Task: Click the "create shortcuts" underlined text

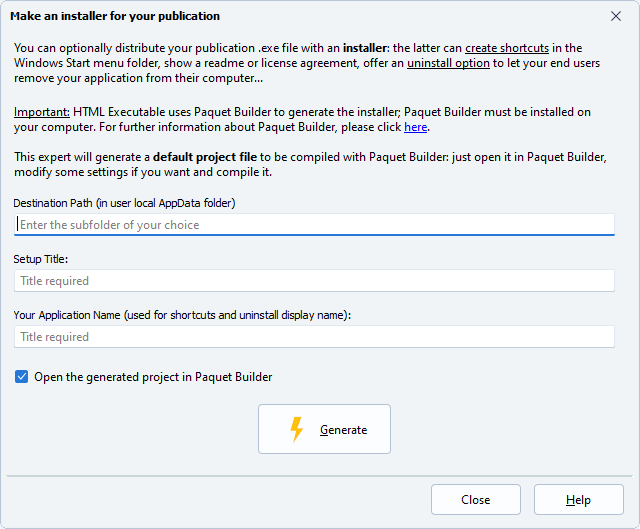Action: 509,48
